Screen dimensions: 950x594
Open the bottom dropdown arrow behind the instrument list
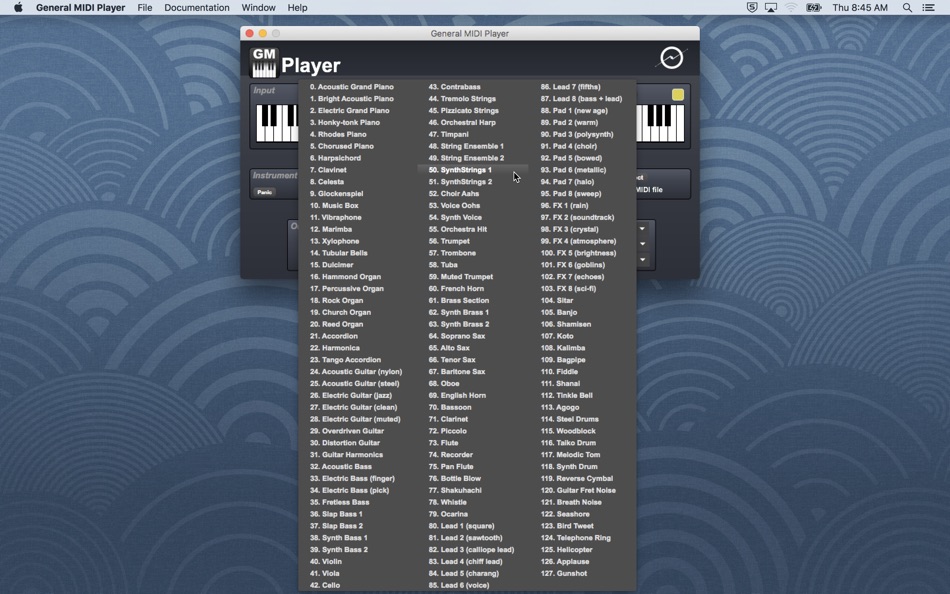point(642,259)
